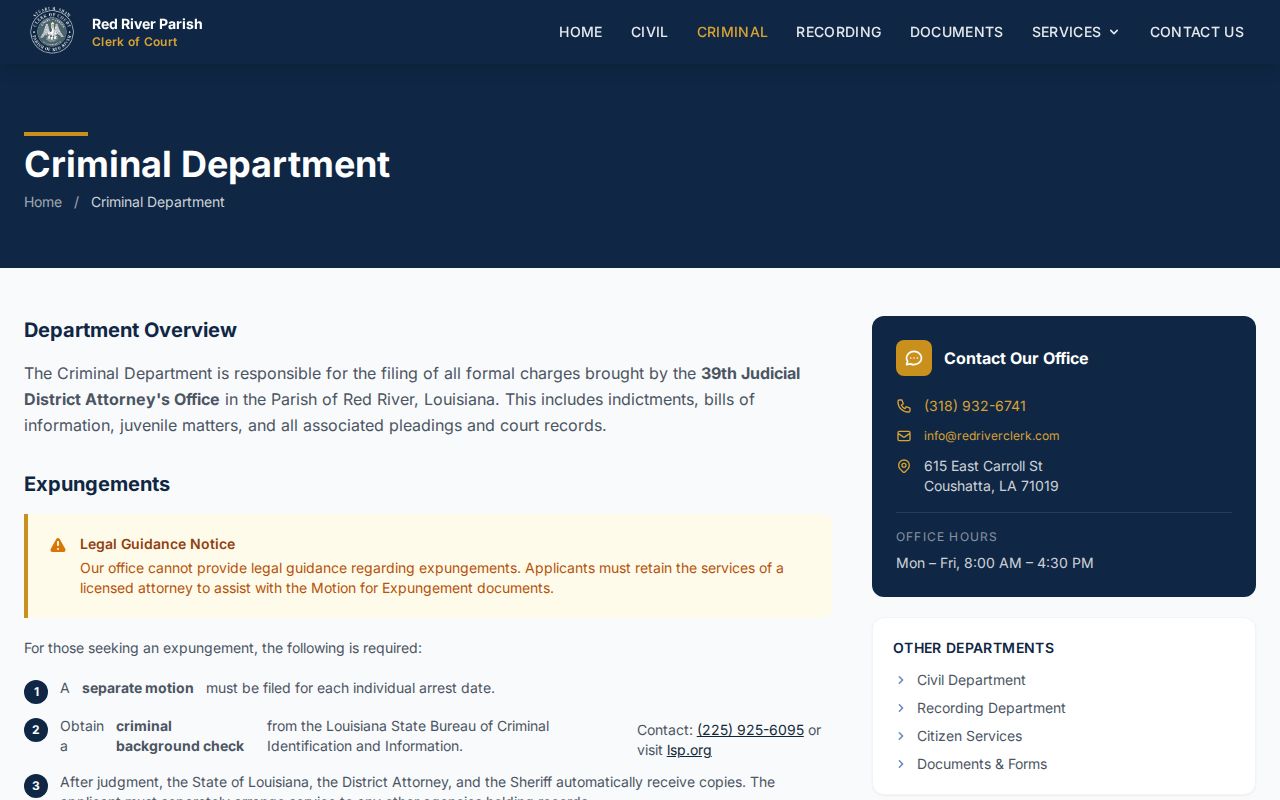Screen dimensions: 1280x800
Task: Email info@redriverclerk.com
Action: [991, 436]
